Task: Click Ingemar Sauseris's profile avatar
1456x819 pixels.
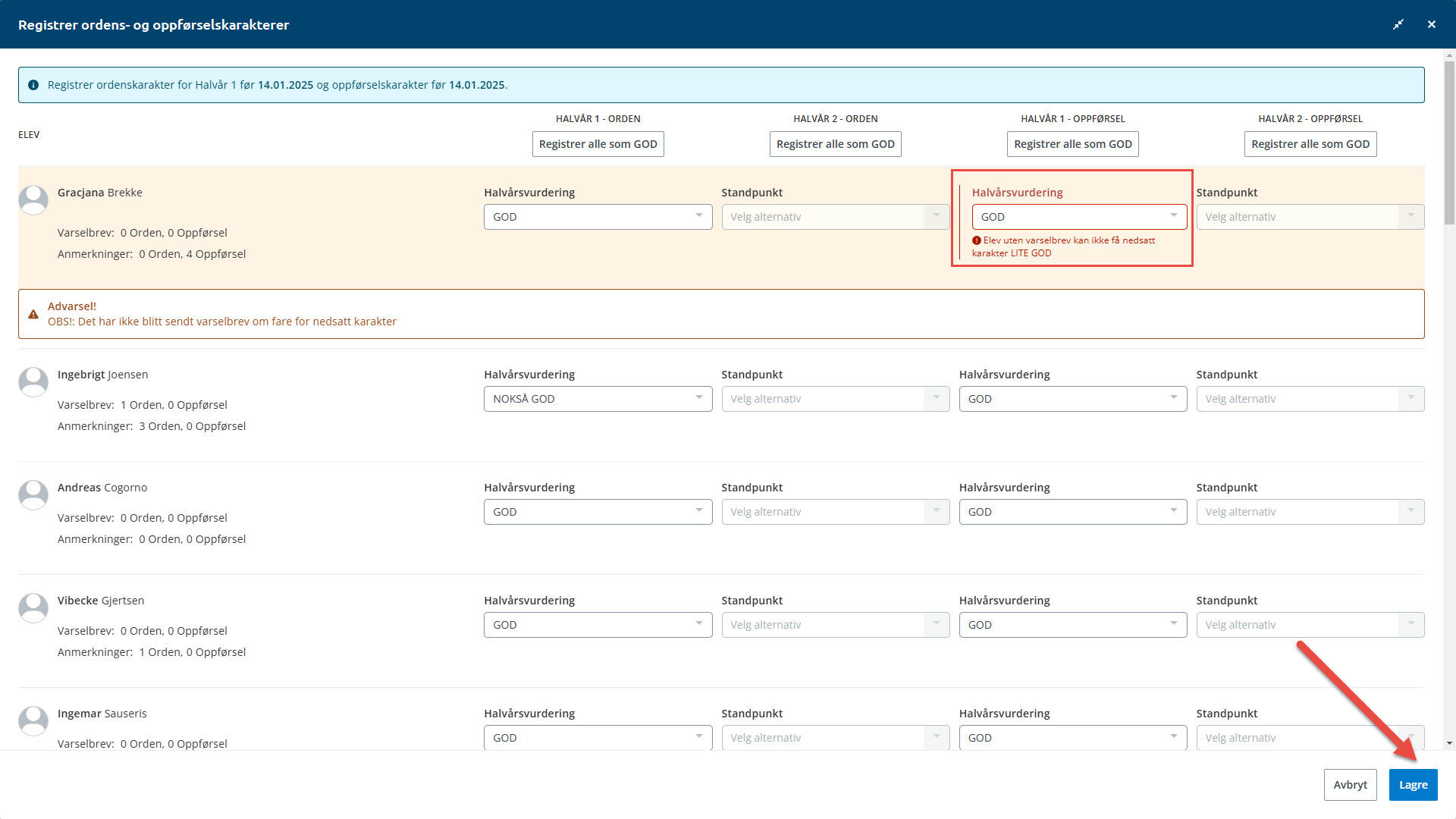Action: click(x=33, y=720)
